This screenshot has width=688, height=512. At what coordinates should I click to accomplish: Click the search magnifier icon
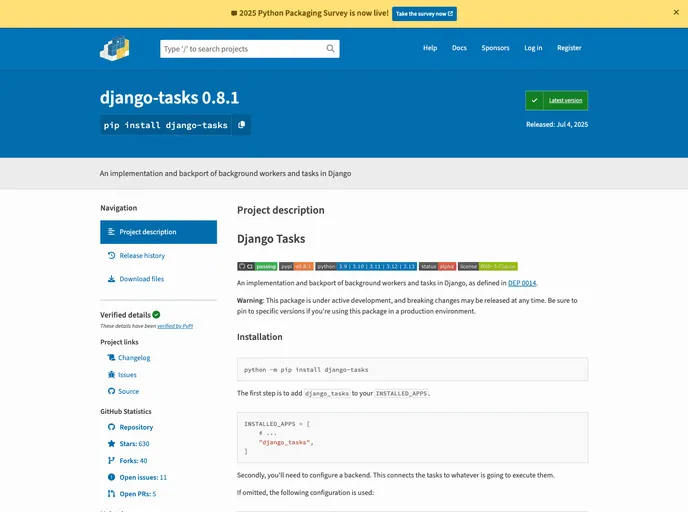click(330, 49)
